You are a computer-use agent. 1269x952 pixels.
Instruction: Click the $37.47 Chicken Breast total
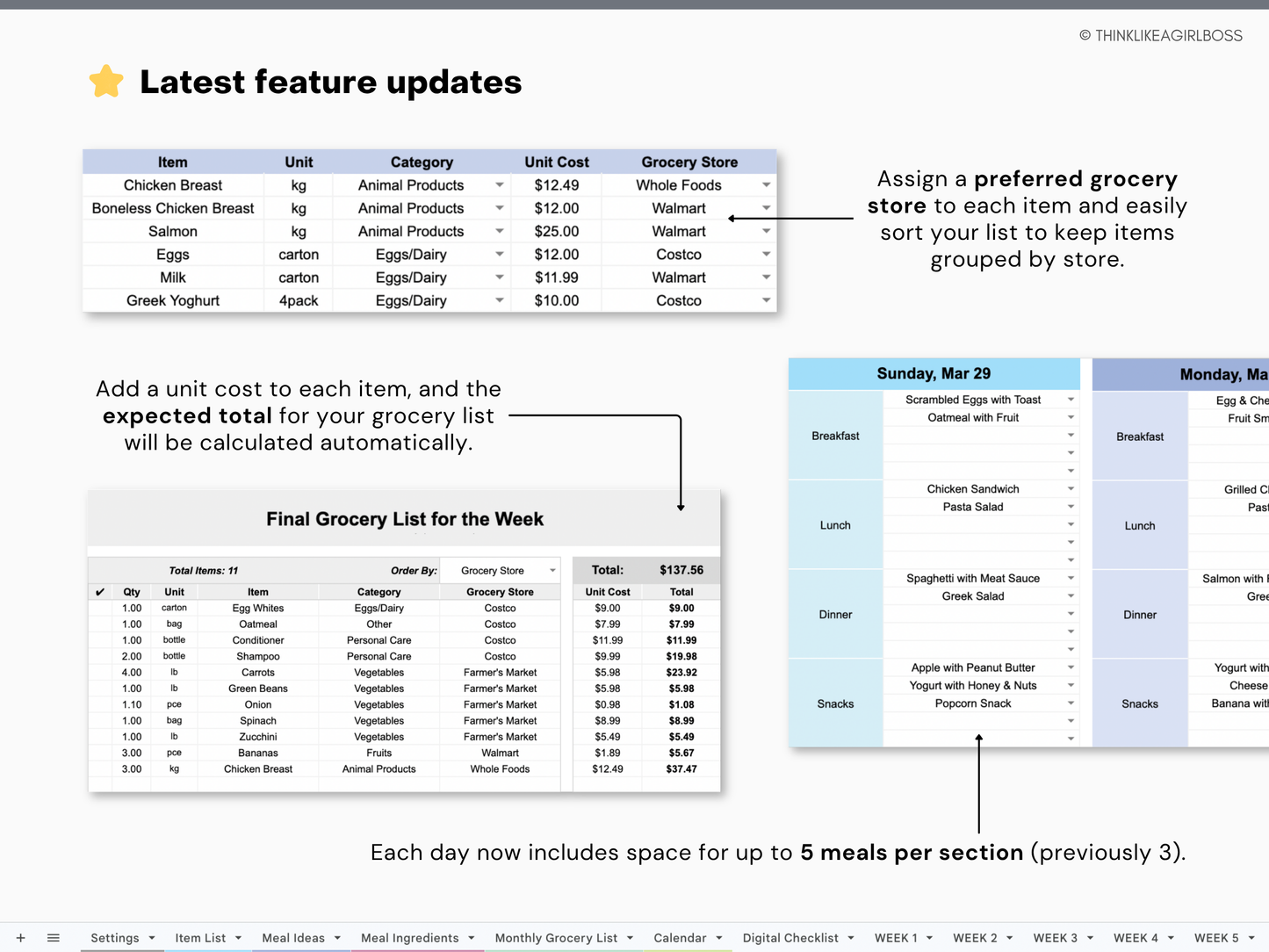pyautogui.click(x=681, y=769)
